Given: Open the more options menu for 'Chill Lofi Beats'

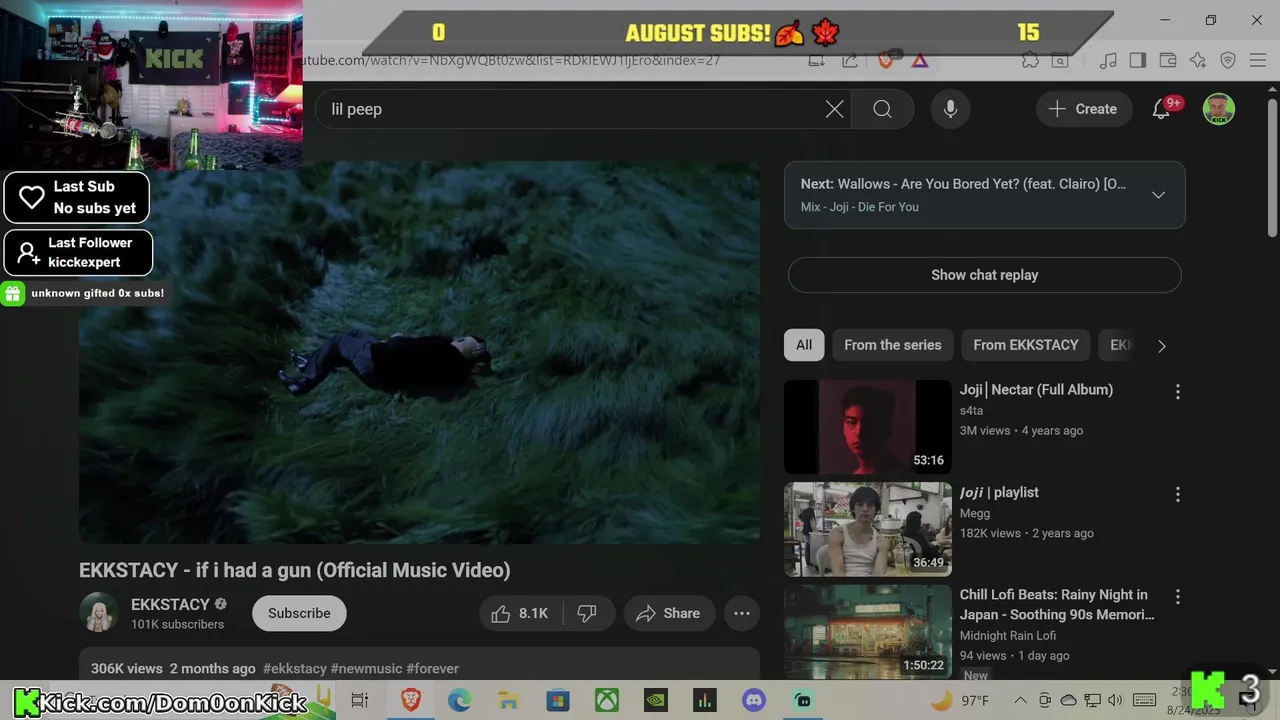Looking at the screenshot, I should 1177,597.
